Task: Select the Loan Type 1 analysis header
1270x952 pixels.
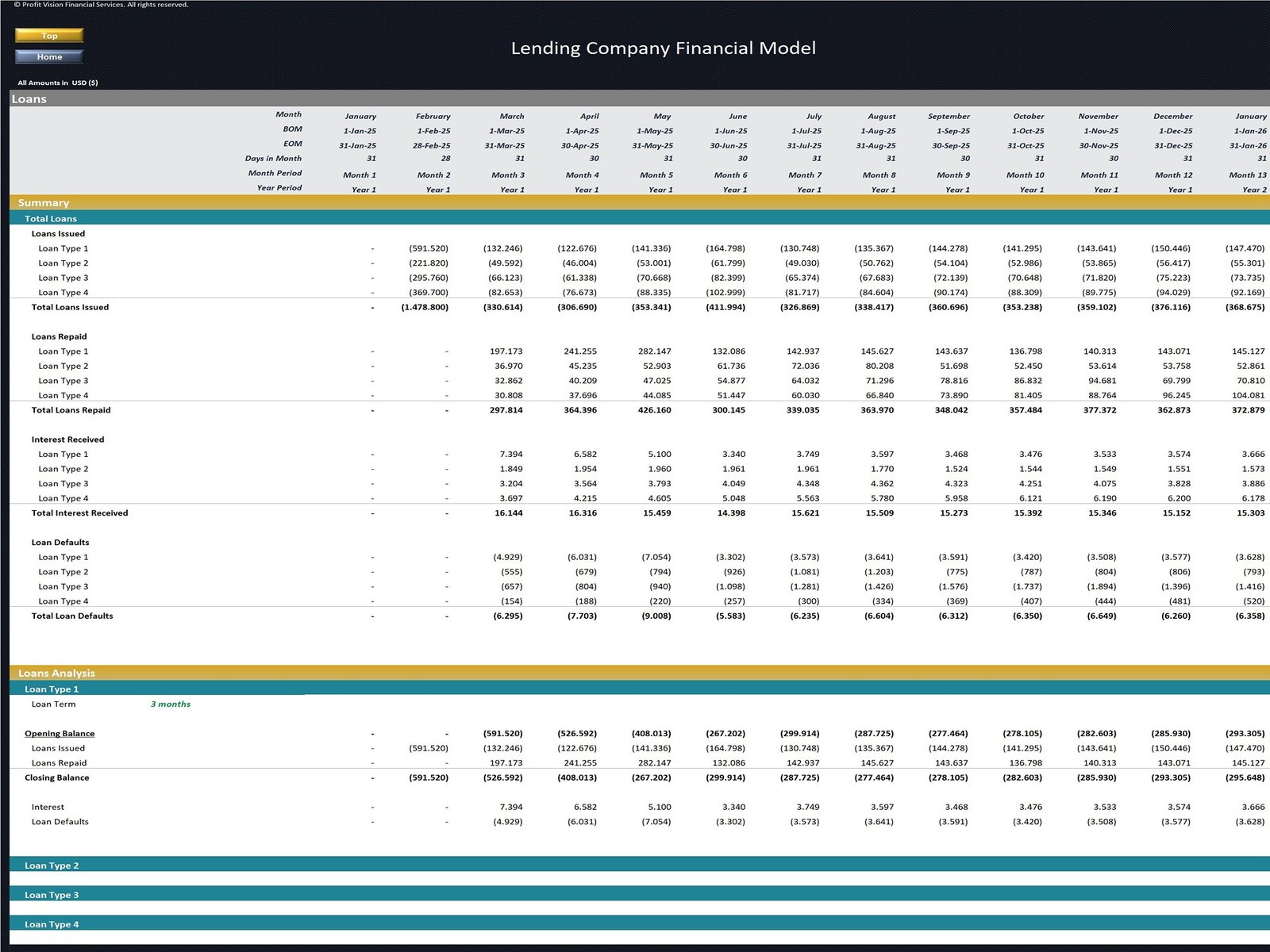Action: (x=52, y=689)
